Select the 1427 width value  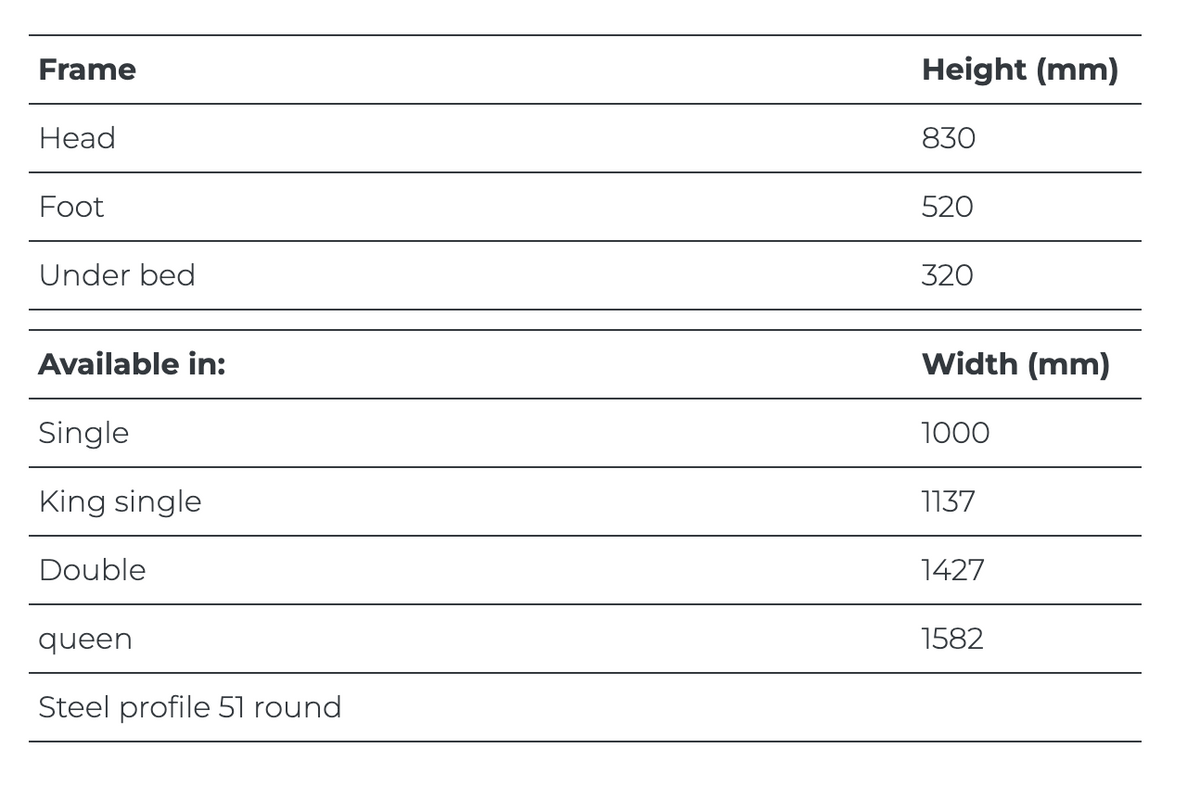[952, 570]
